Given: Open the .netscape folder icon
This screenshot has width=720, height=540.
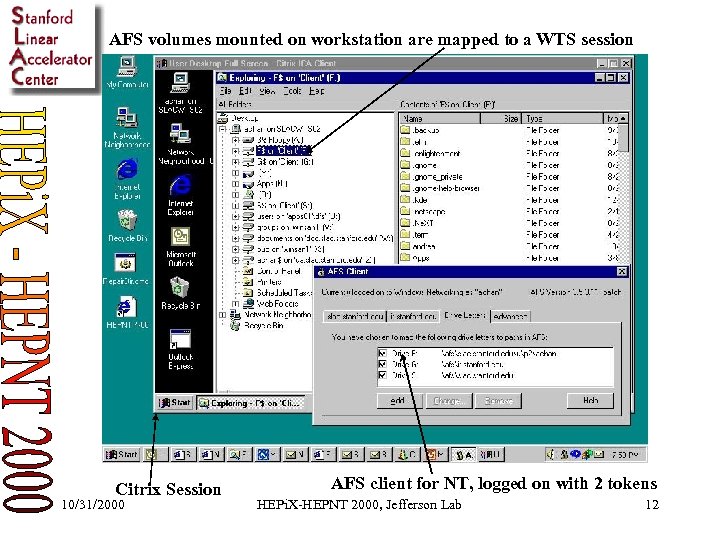Looking at the screenshot, I should (x=405, y=211).
